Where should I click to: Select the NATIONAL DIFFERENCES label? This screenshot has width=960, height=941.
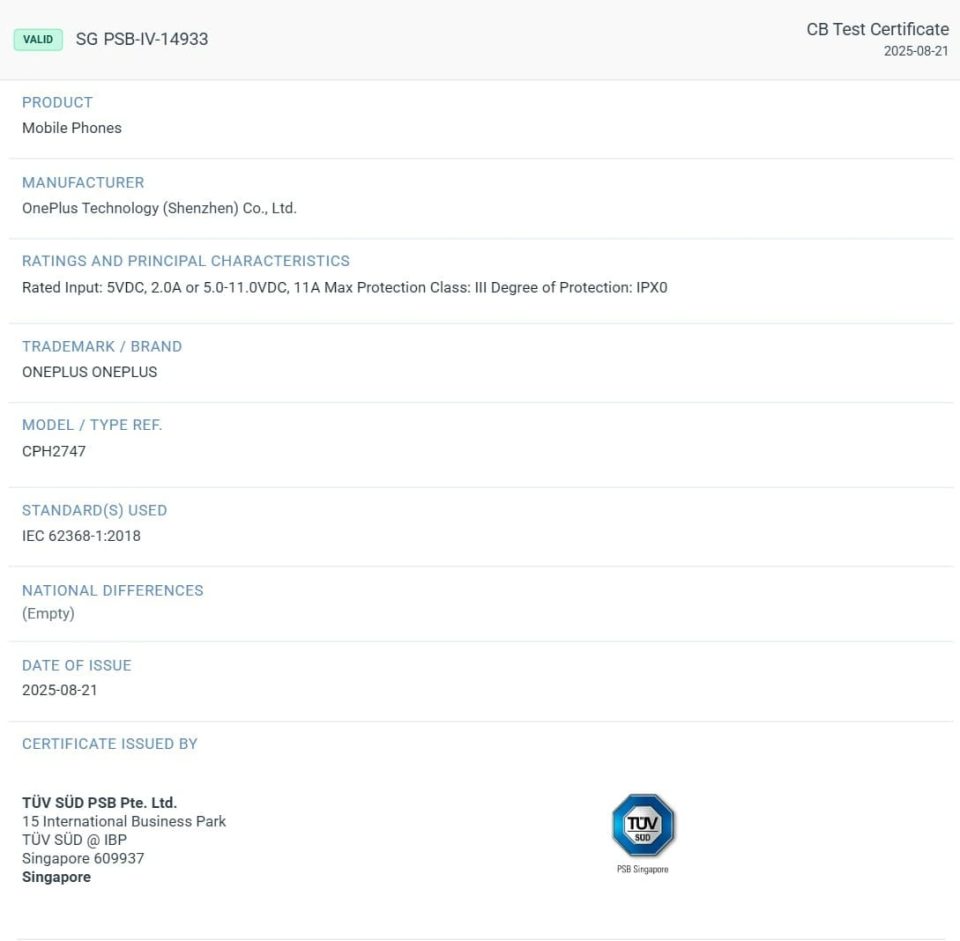coord(113,590)
